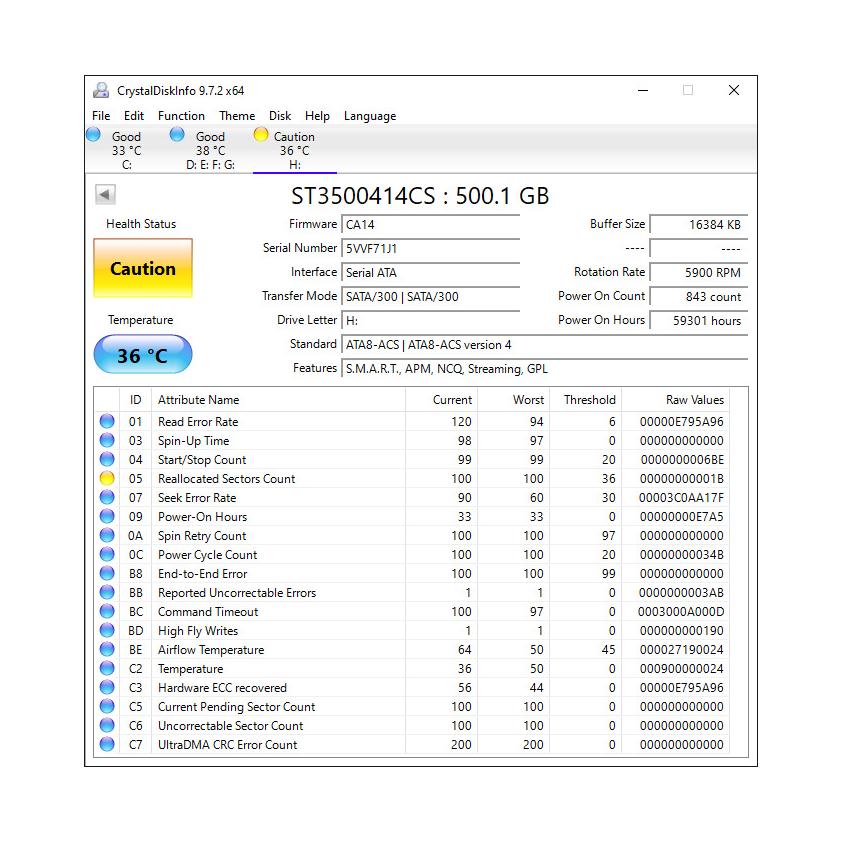Viewport: 843px width, 843px height.
Task: Open the File menu
Action: point(101,116)
